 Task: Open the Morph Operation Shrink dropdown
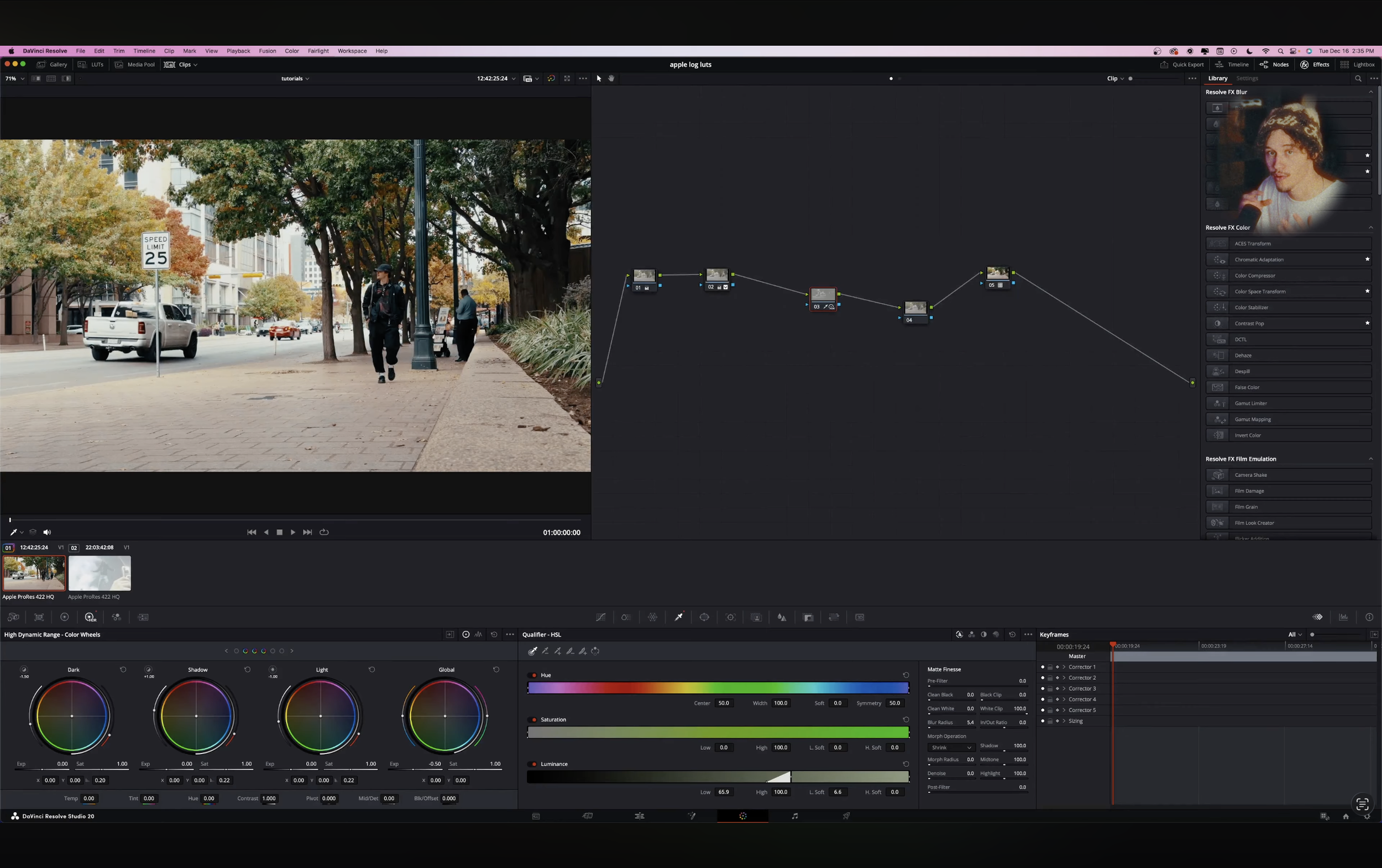point(950,748)
